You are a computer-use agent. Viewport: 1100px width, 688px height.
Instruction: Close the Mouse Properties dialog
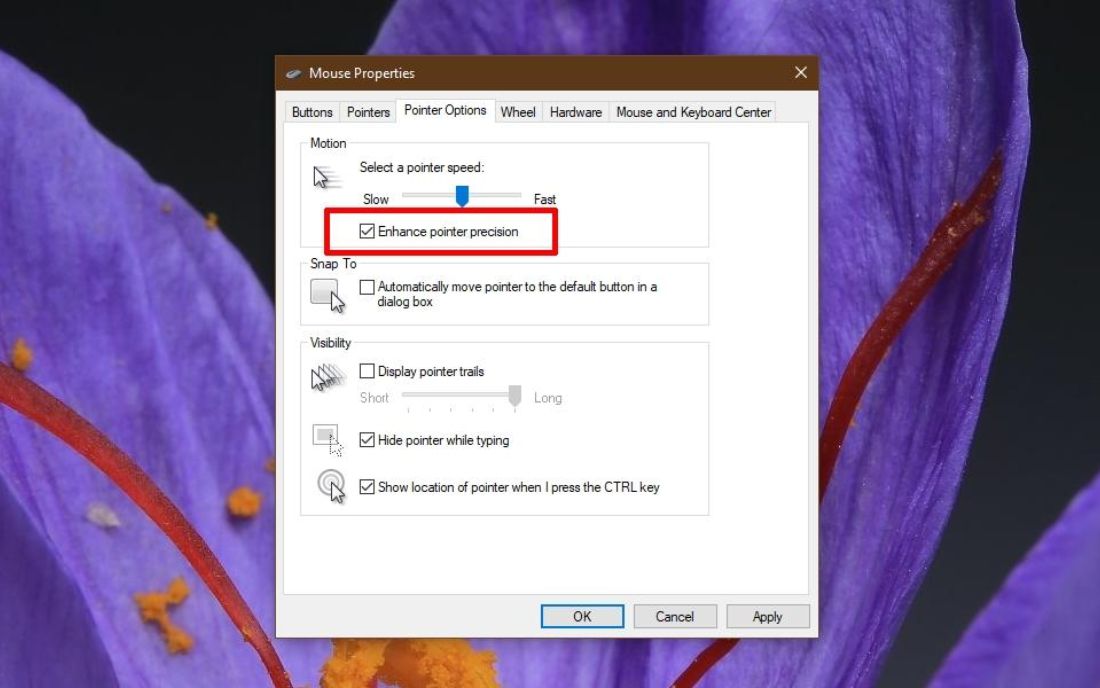tap(800, 72)
